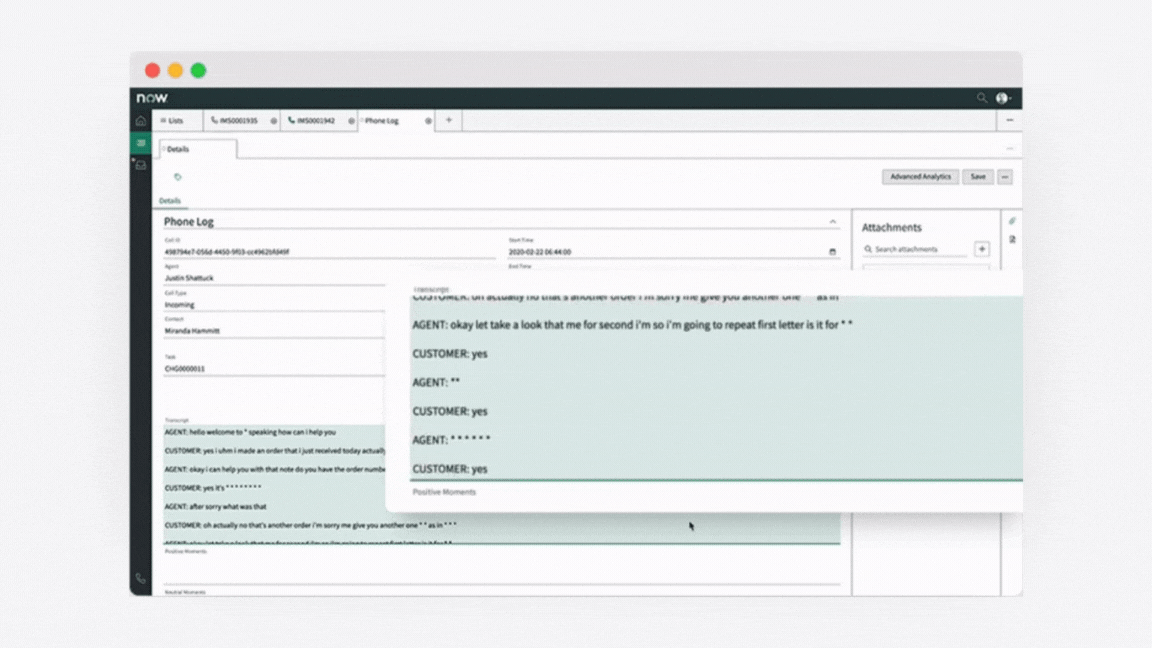Select the Phone Log tab

point(381,120)
